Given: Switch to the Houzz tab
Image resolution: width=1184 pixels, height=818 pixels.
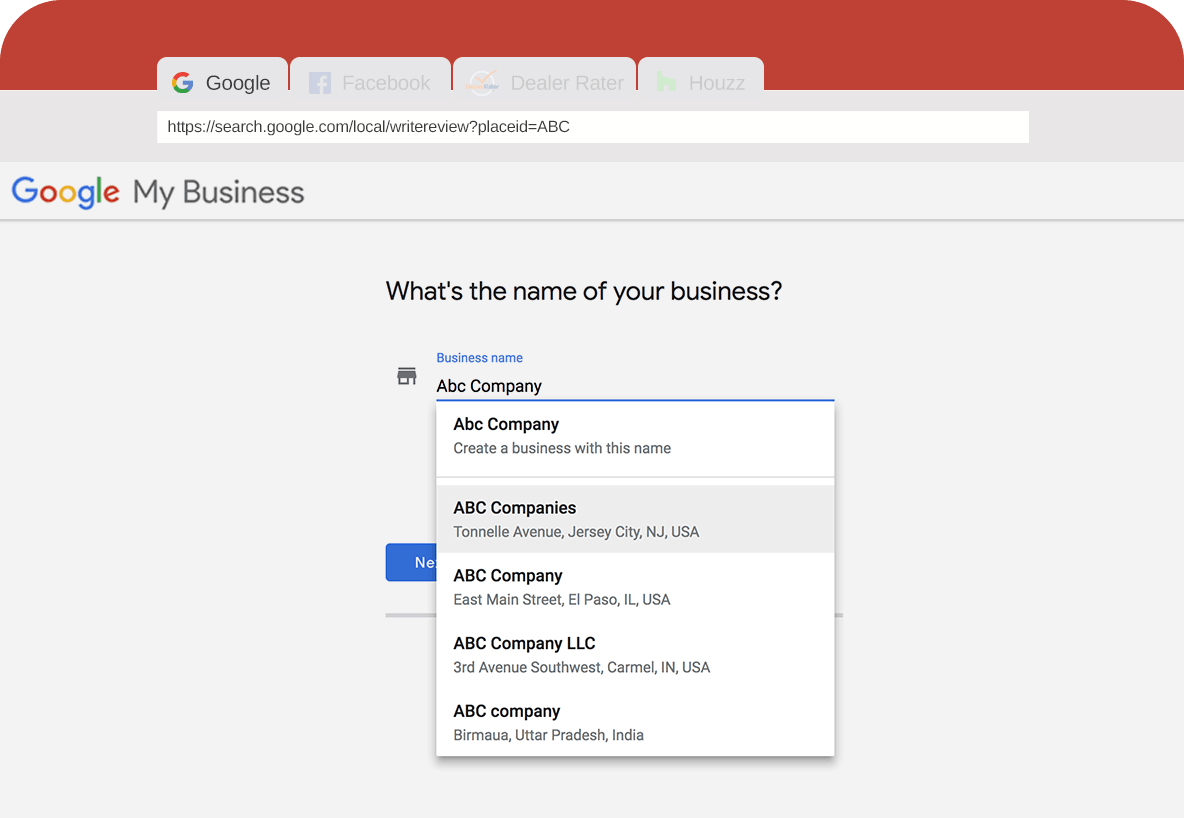Looking at the screenshot, I should coord(701,76).
